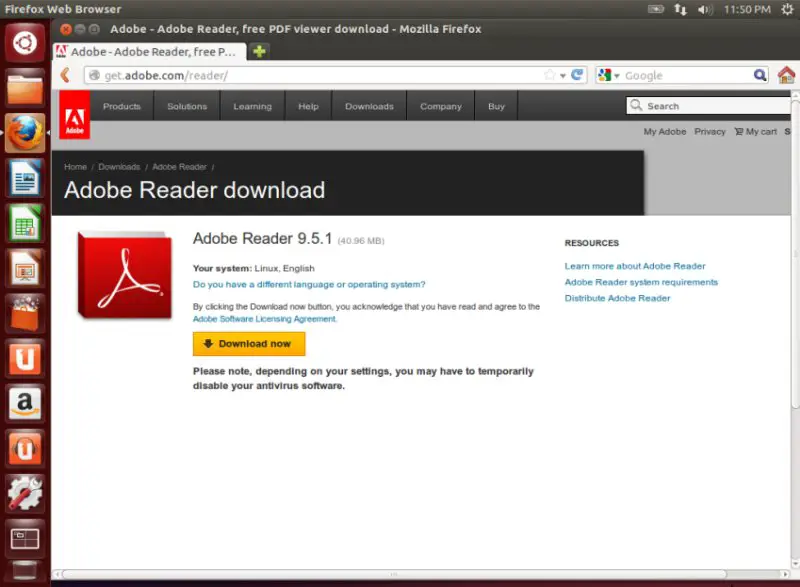Open the Buy menu on Adobe navigation
This screenshot has width=800, height=587.
496,106
